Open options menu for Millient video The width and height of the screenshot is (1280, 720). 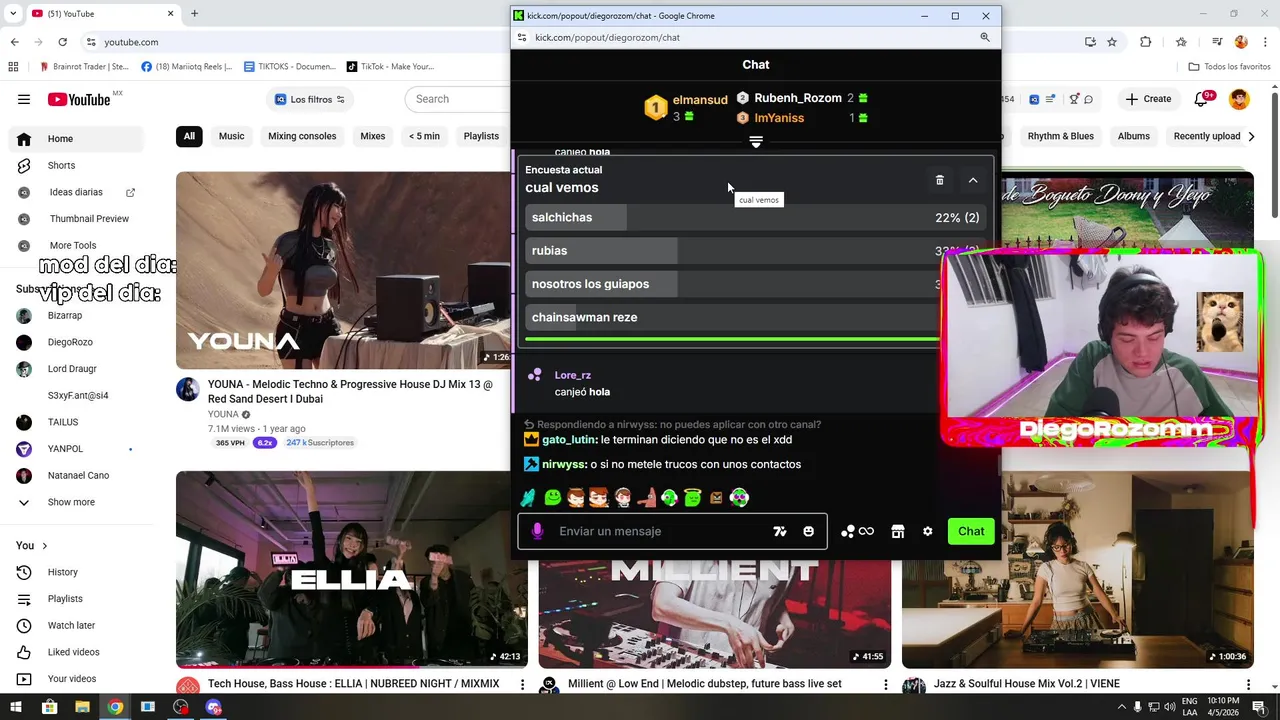[885, 685]
